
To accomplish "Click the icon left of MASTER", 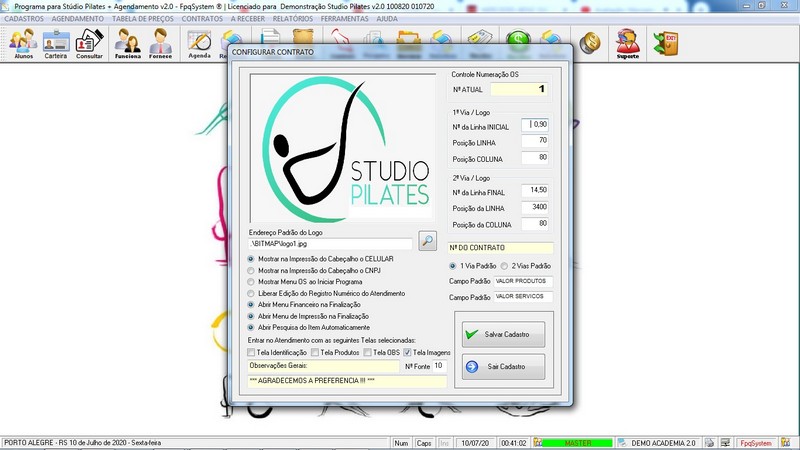I will click(x=538, y=443).
